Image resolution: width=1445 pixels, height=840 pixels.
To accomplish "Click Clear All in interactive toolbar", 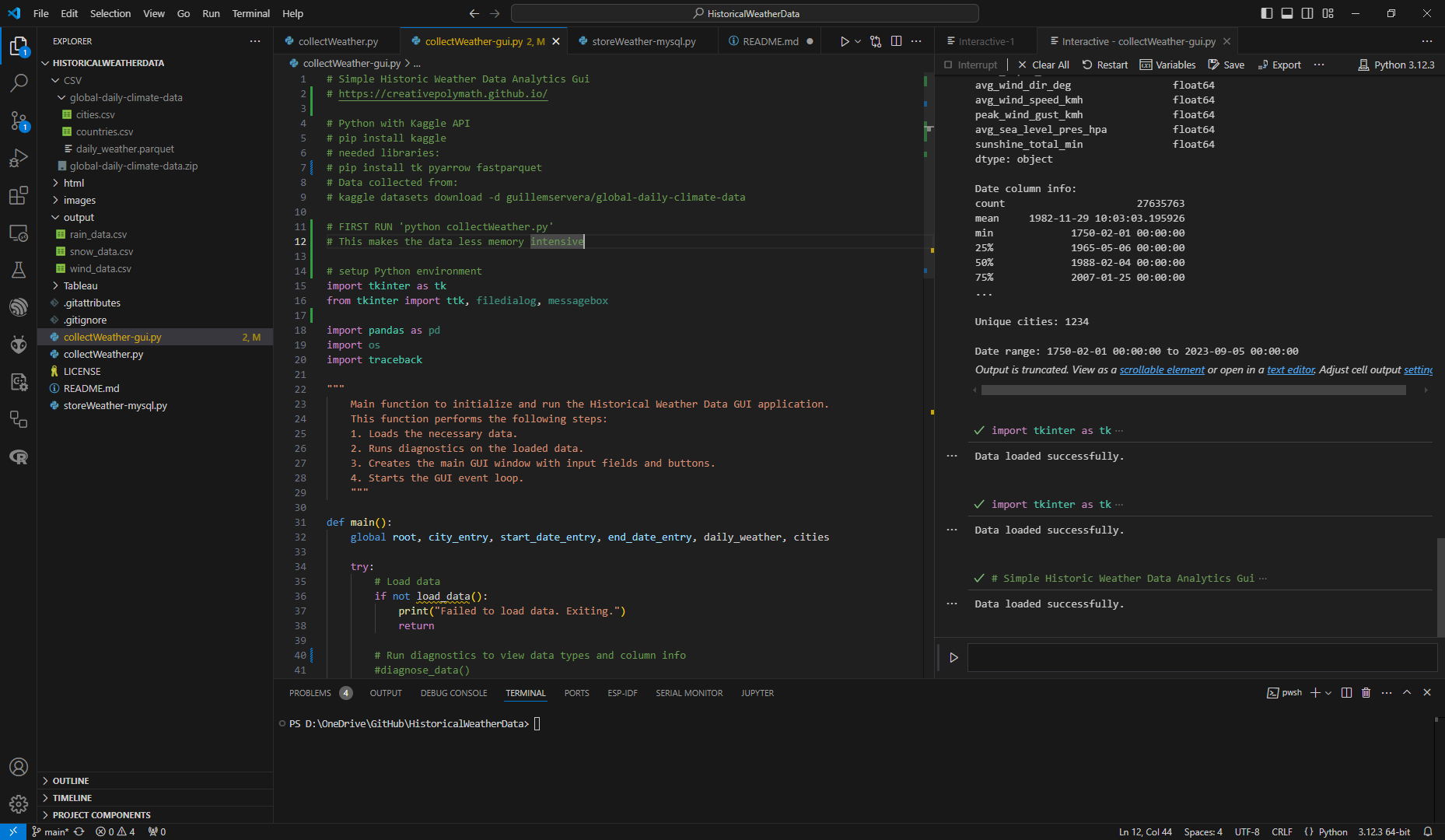I will pos(1043,65).
